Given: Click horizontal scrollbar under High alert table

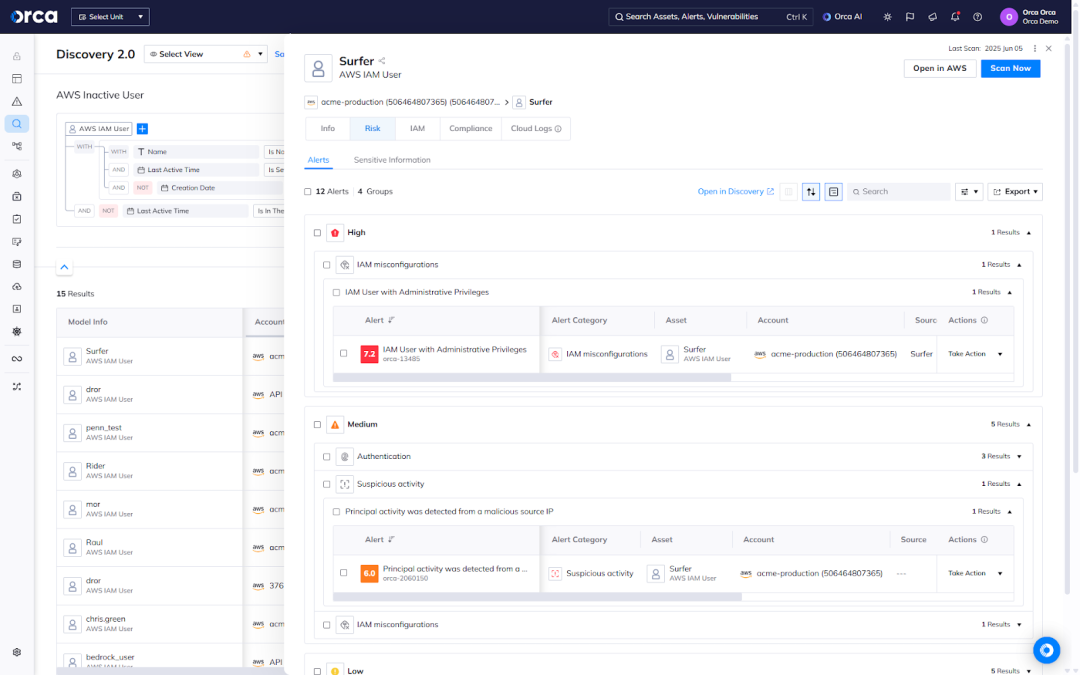Looking at the screenshot, I should pyautogui.click(x=532, y=377).
